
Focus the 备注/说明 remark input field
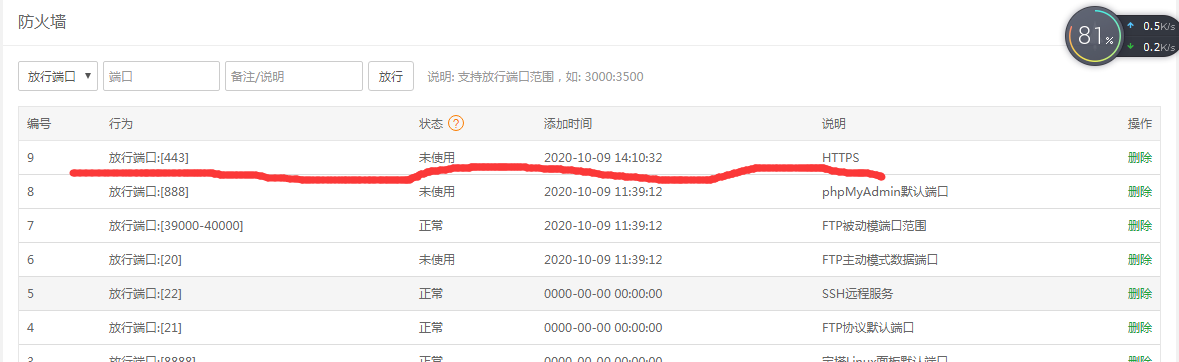pos(294,76)
